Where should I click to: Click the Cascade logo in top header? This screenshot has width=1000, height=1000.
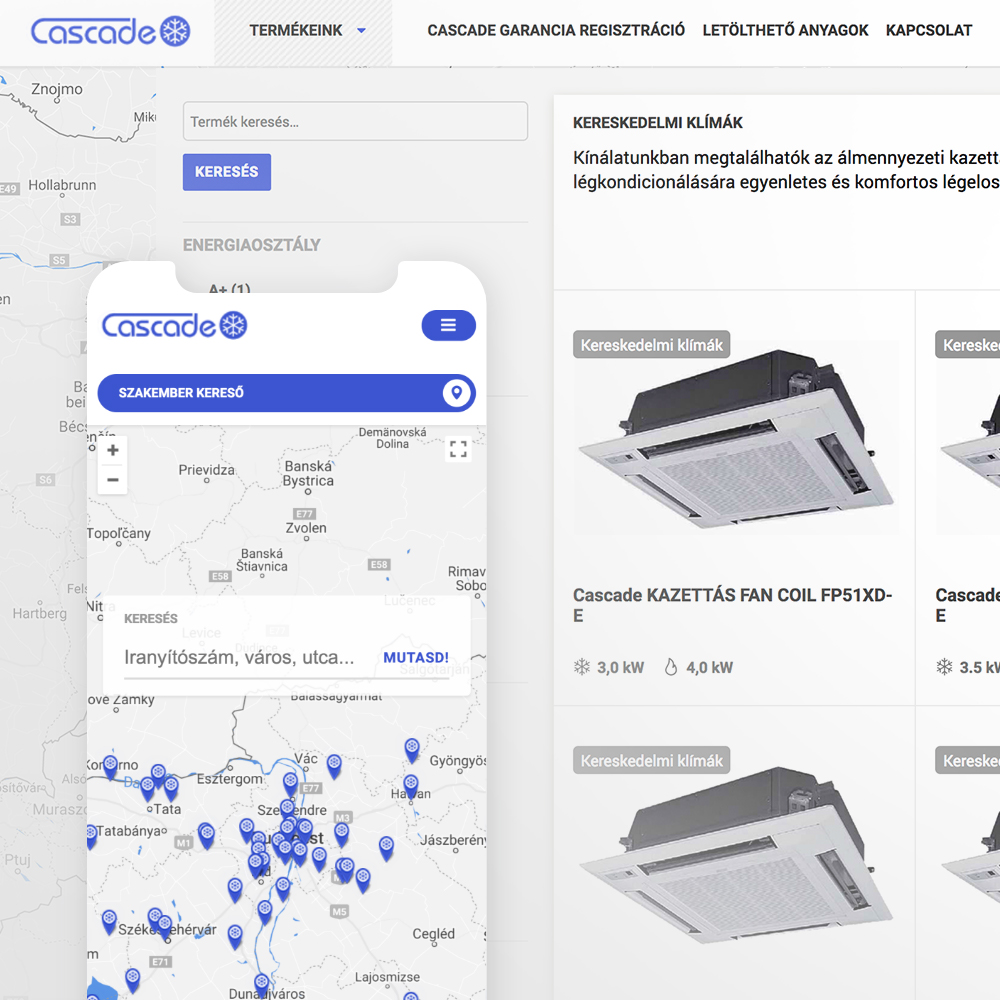(x=110, y=31)
